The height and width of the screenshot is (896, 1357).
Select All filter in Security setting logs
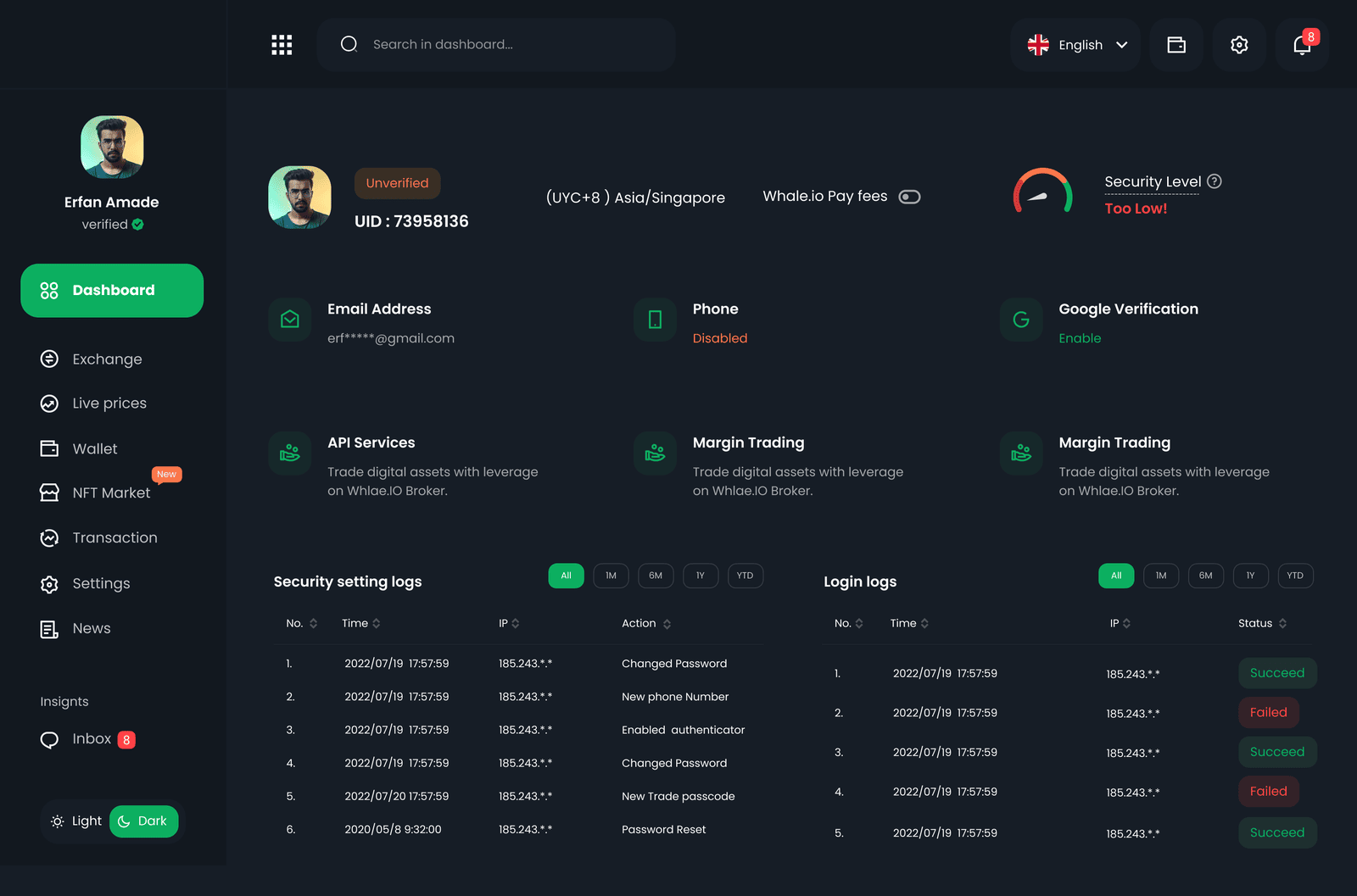567,576
